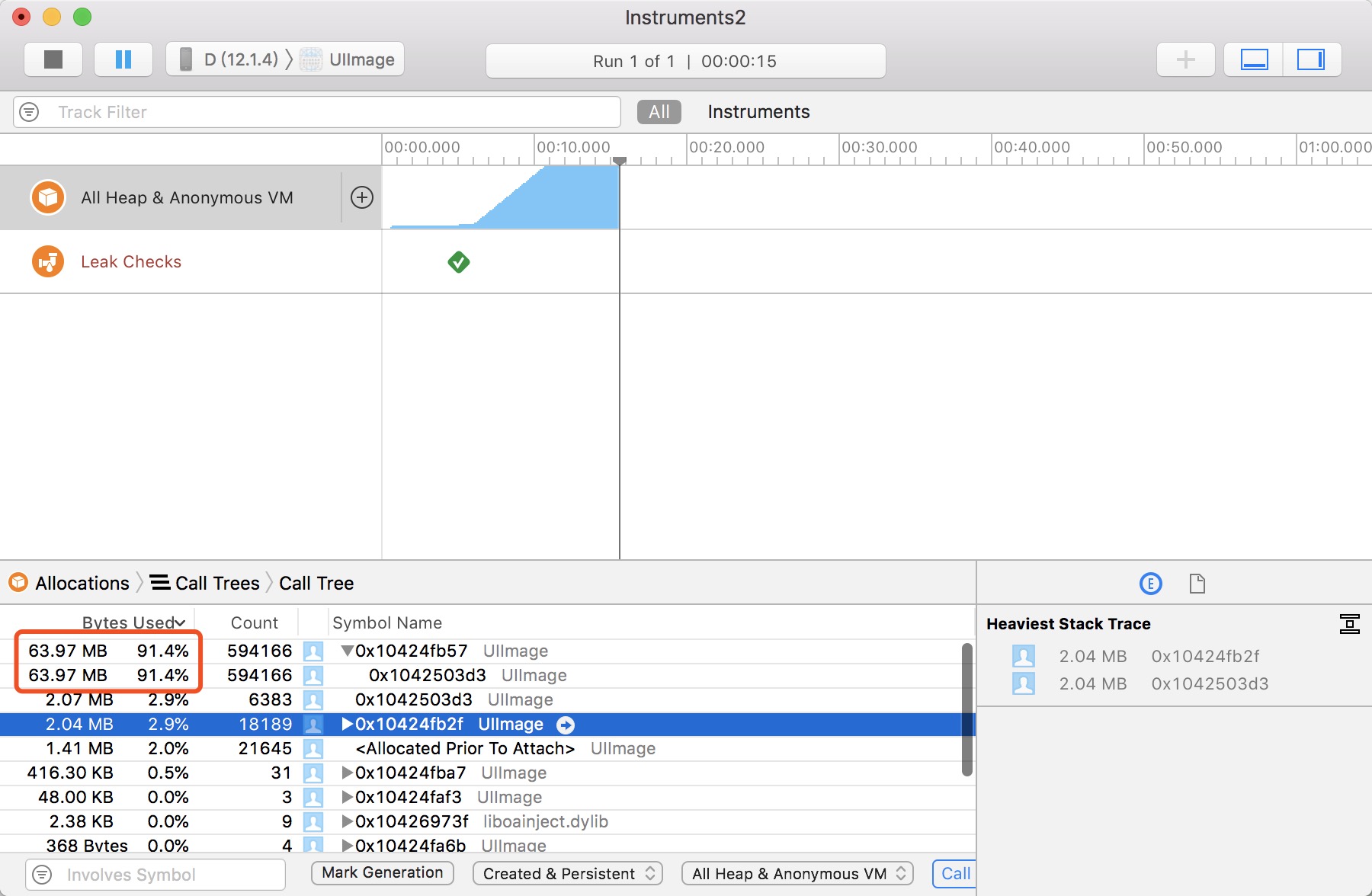Add a graph with the plus circle button
Image resolution: width=1372 pixels, height=896 pixels.
coord(362,197)
